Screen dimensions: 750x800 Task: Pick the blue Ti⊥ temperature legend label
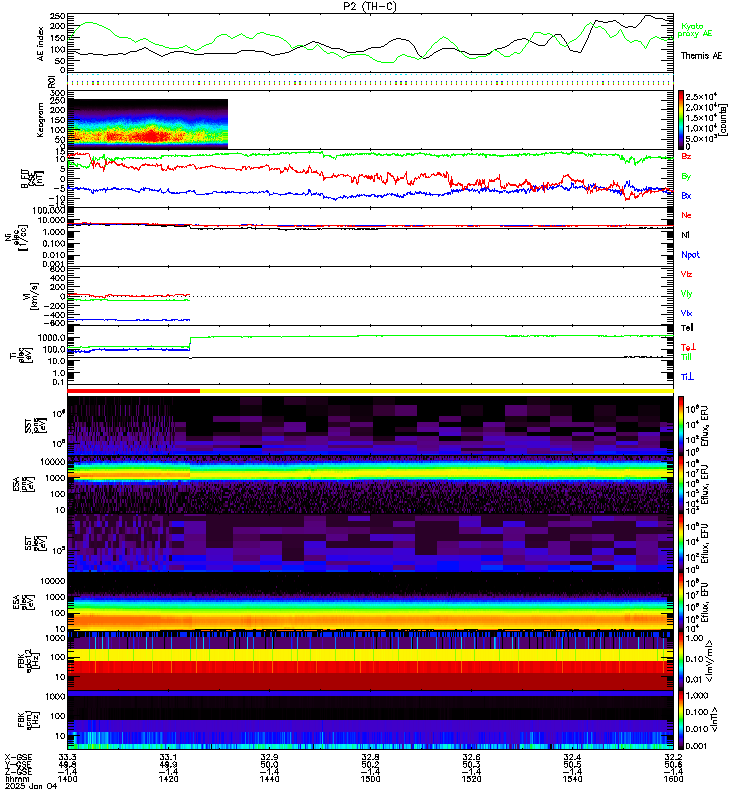(687, 377)
